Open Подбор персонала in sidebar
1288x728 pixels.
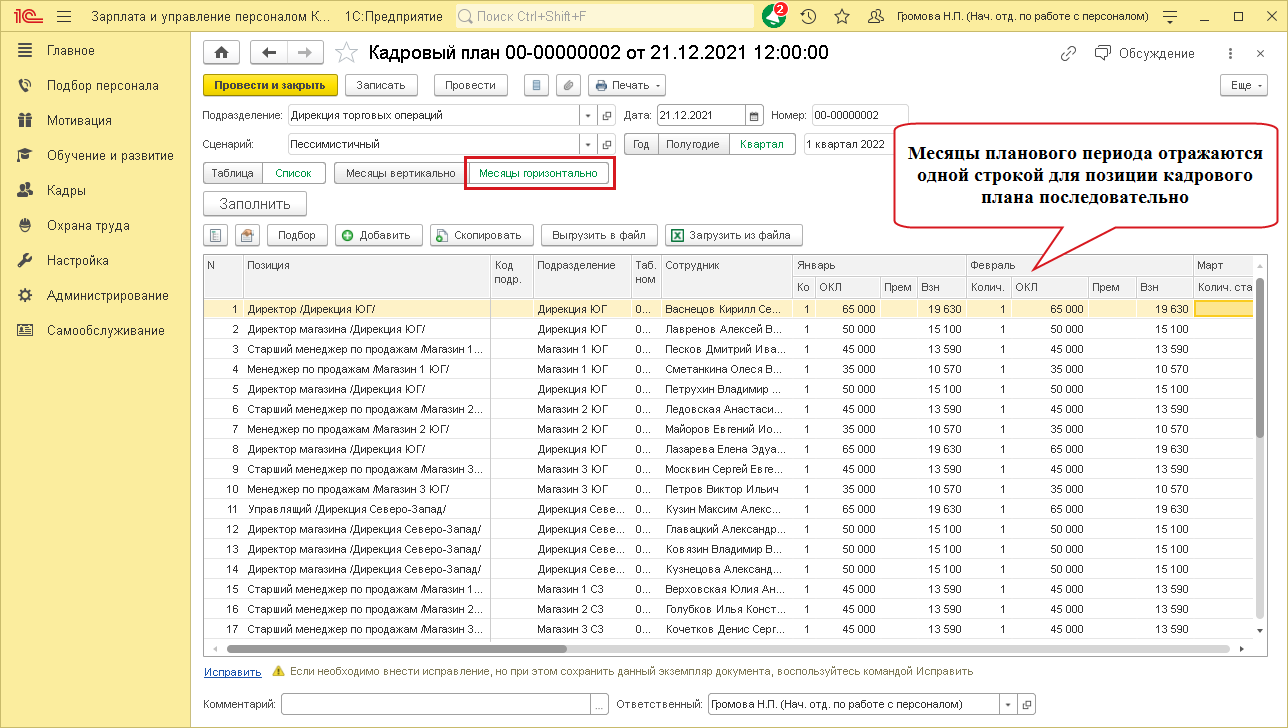tap(102, 85)
